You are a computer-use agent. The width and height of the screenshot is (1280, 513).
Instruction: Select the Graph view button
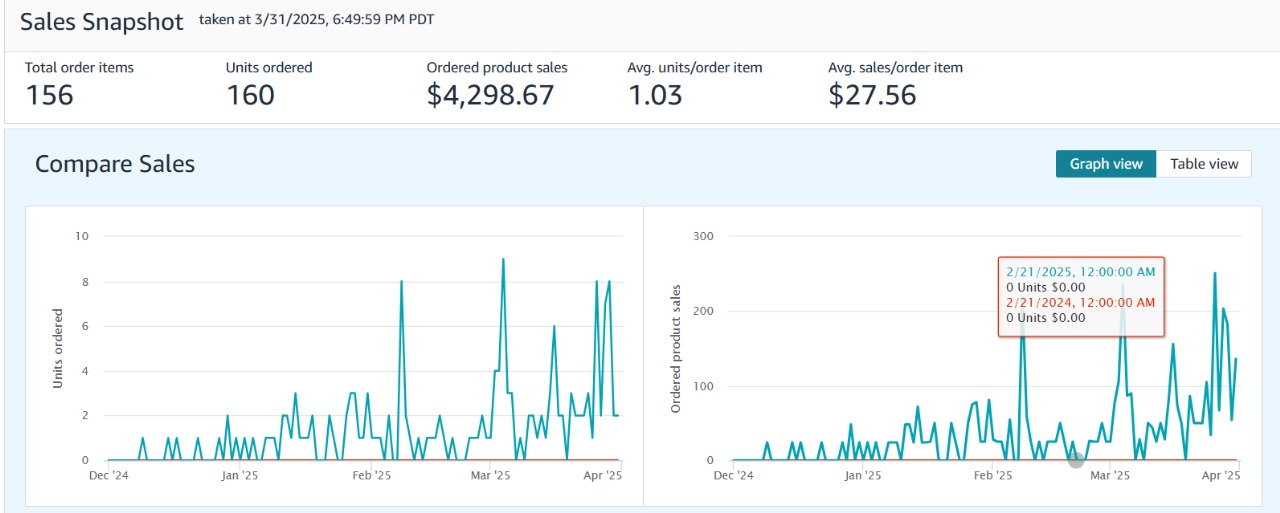[1106, 164]
